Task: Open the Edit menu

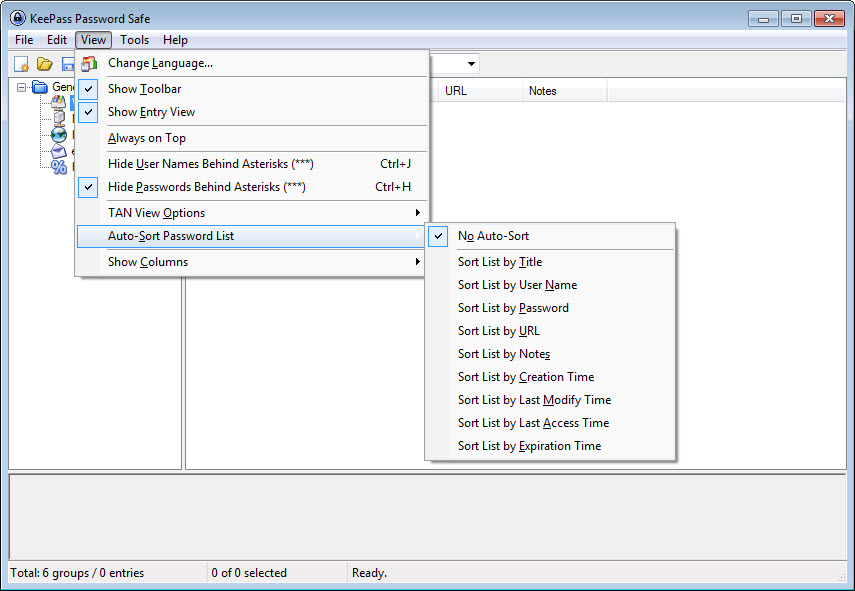Action: coord(57,40)
